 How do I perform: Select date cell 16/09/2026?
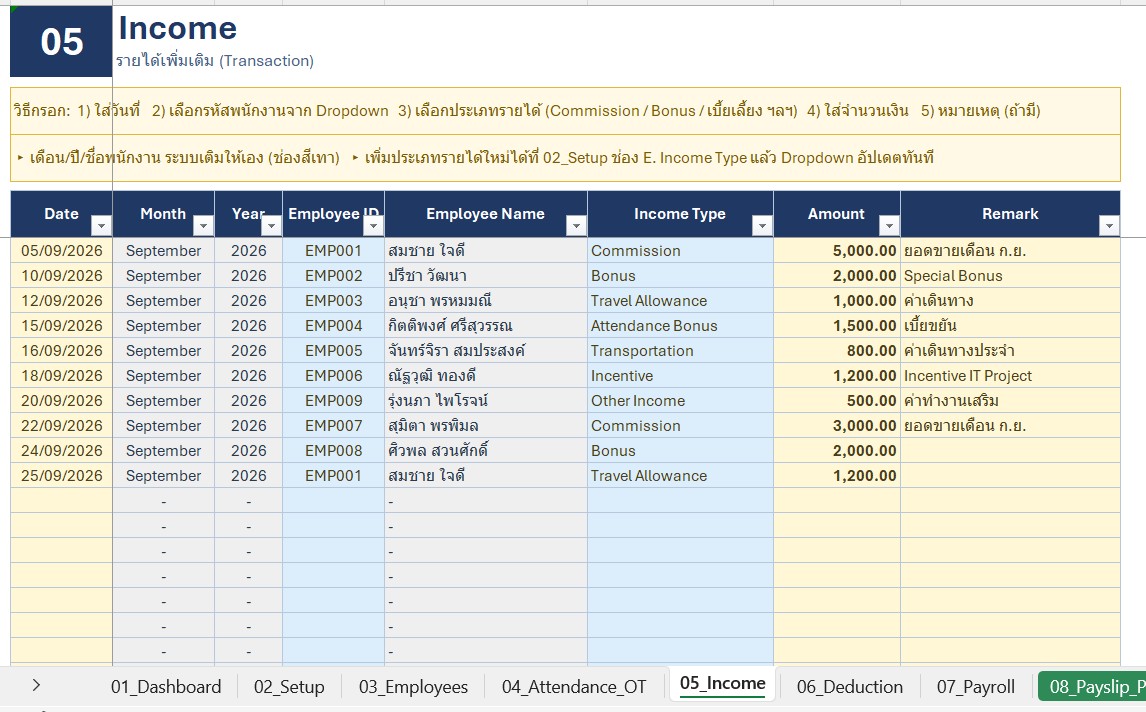61,350
